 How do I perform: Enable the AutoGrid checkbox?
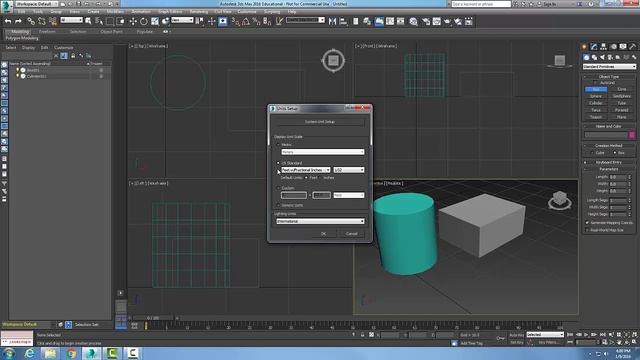tap(595, 82)
